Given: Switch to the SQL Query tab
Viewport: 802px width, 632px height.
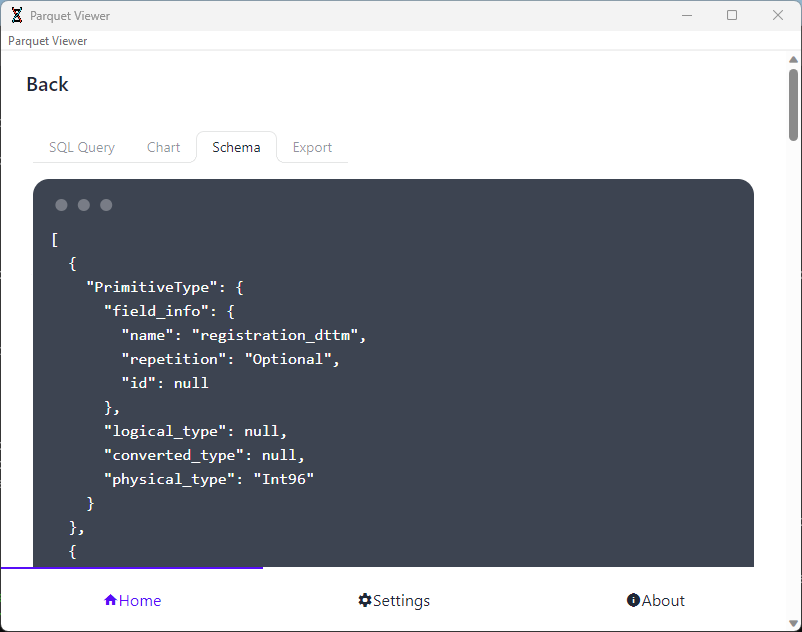Looking at the screenshot, I should (82, 147).
